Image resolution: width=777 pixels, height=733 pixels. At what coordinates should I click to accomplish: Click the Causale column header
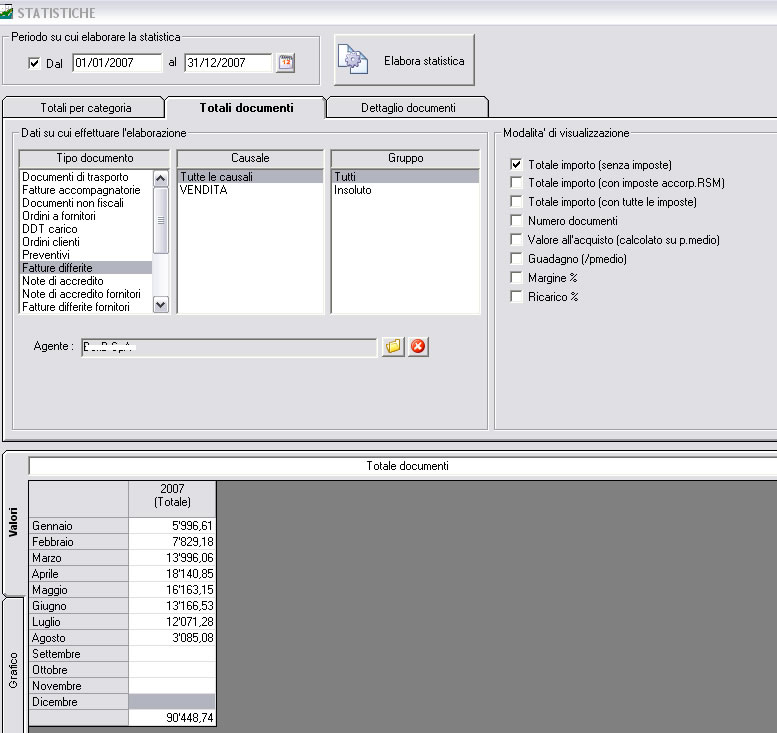tap(250, 158)
